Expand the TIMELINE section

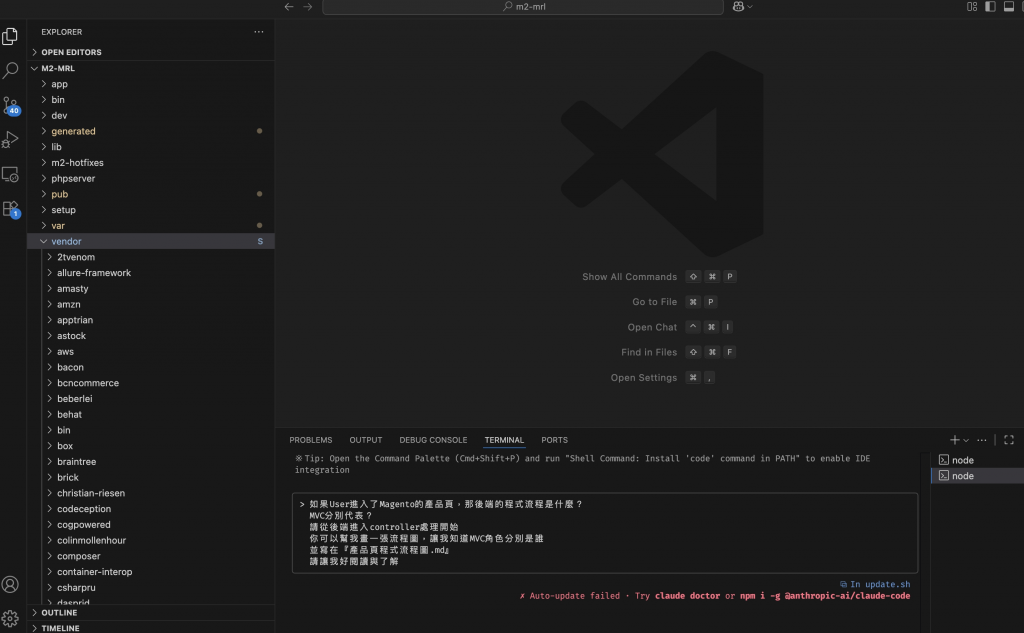[151, 628]
